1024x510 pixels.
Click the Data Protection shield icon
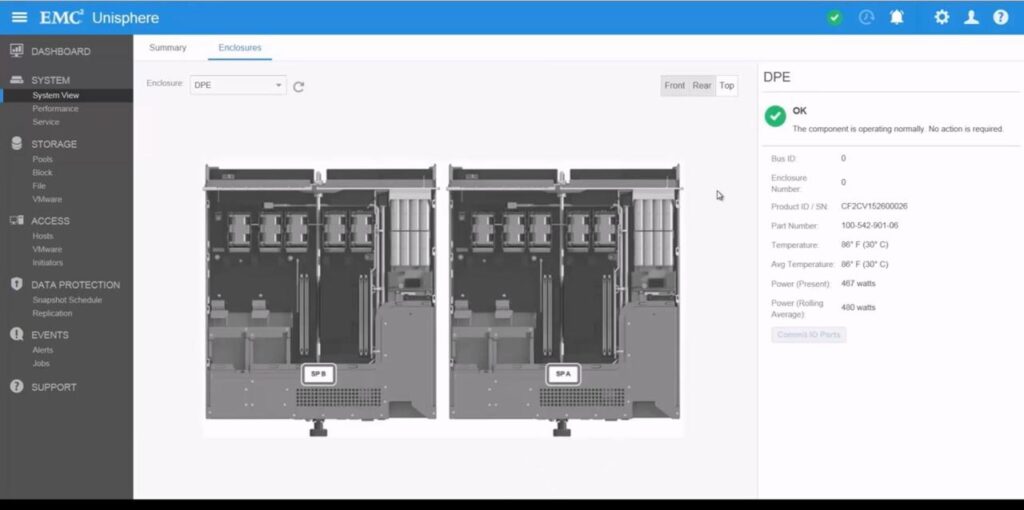(17, 284)
